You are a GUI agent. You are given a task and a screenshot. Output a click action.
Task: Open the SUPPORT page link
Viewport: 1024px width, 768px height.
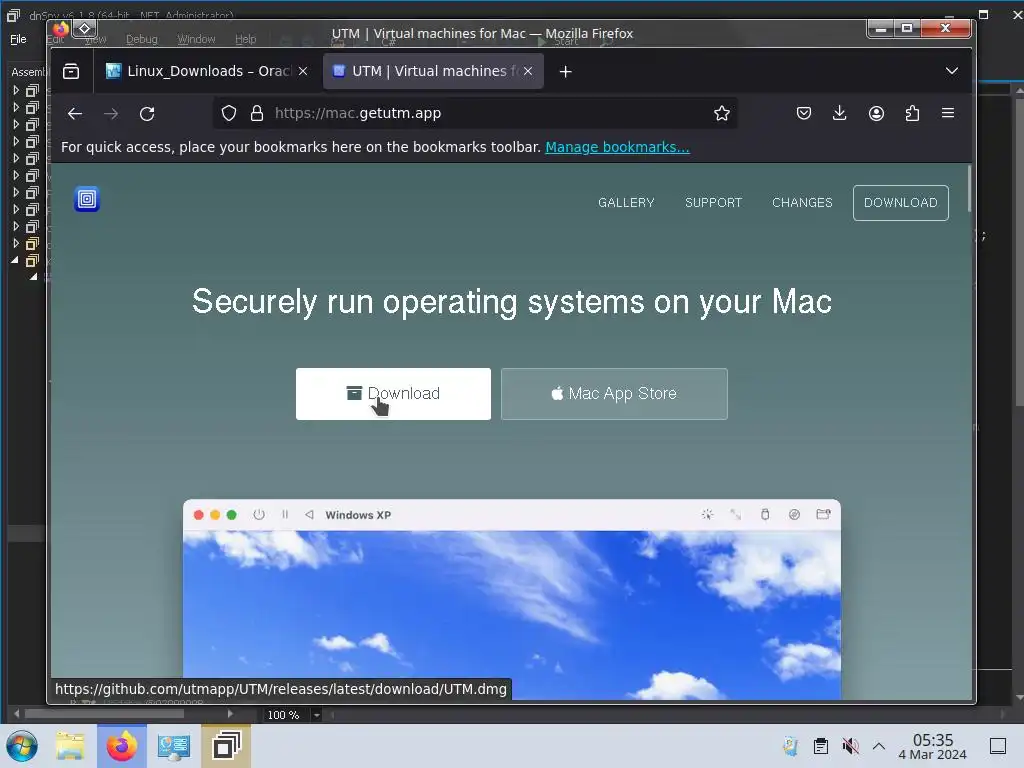coord(713,203)
